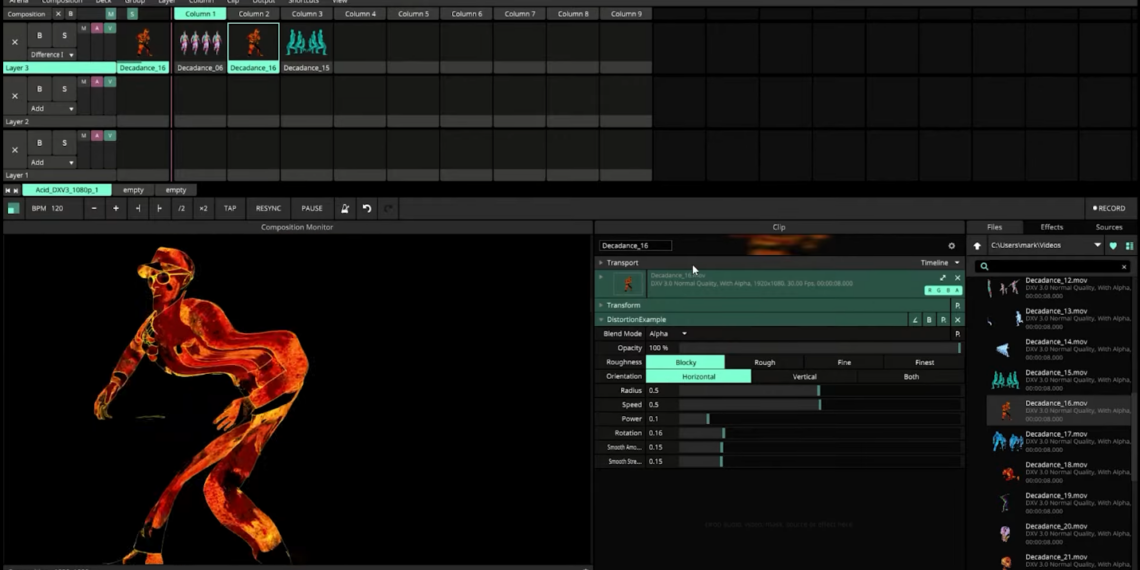The height and width of the screenshot is (570, 1140).
Task: Go up one folder in file browser
Action: pos(977,245)
